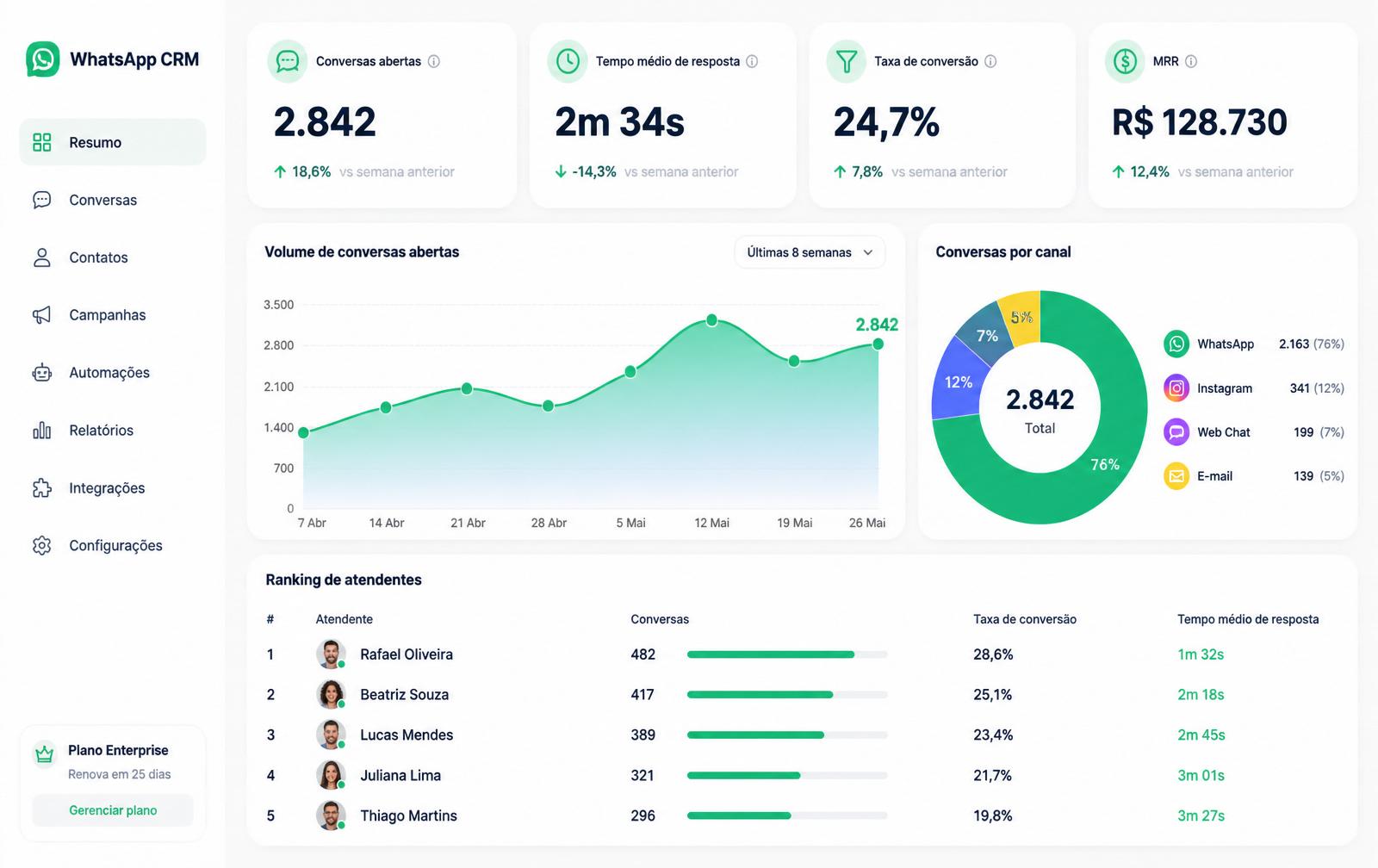Click info icon next to Conversas abertas

434,61
